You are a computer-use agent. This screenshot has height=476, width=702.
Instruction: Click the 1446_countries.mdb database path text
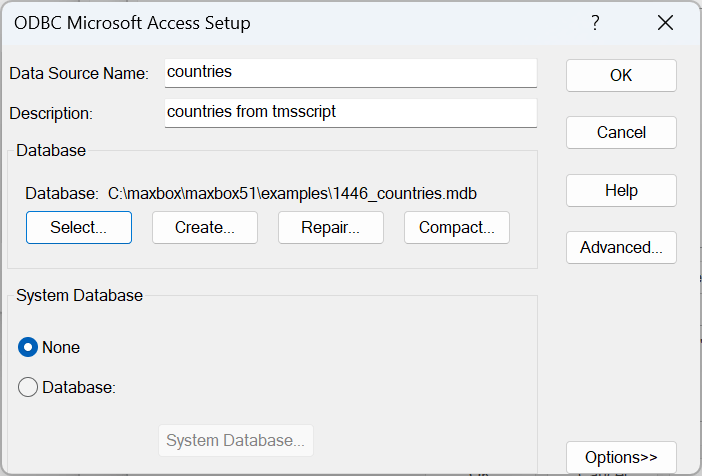298,193
